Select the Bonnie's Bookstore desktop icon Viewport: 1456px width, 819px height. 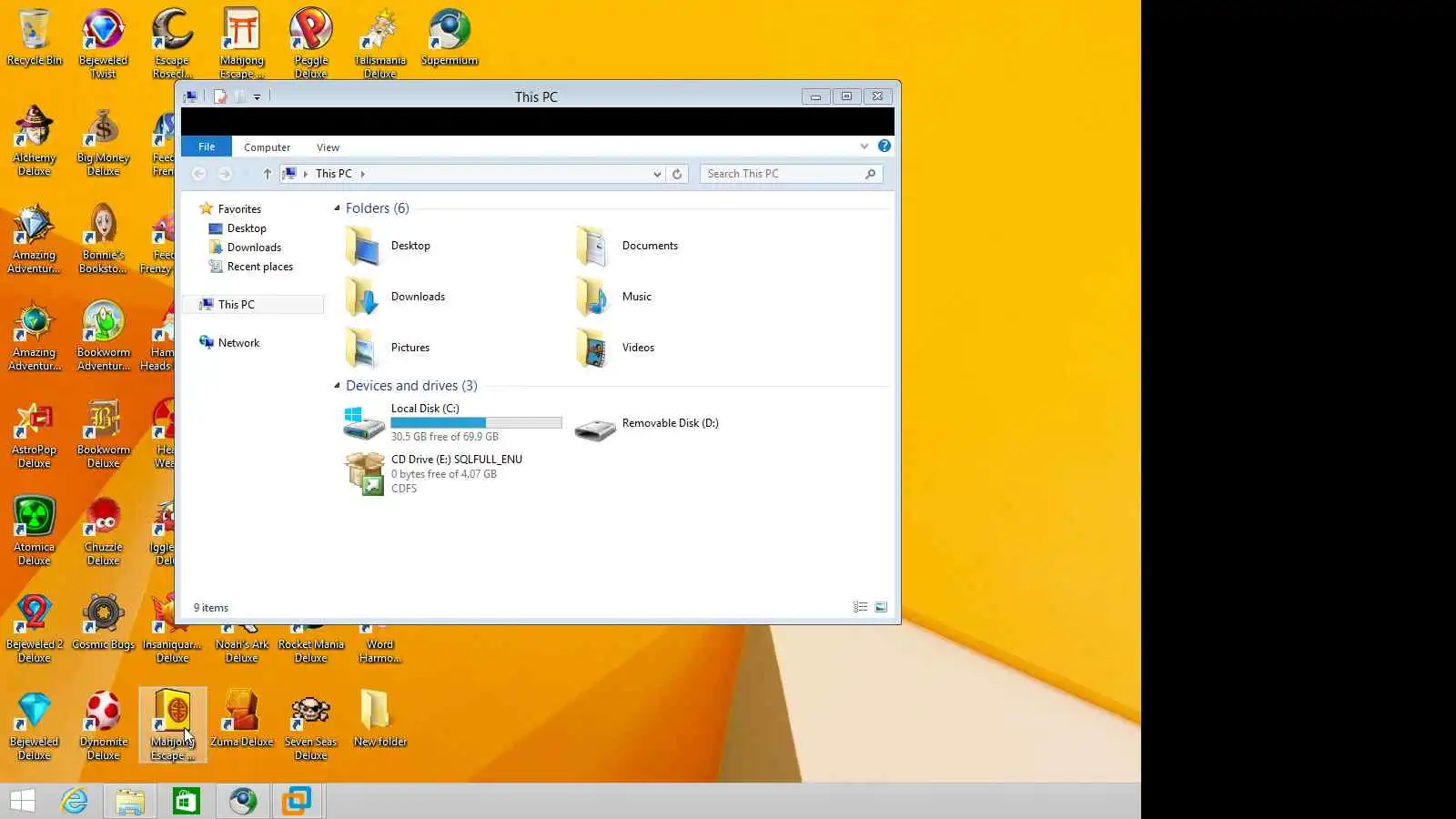(x=103, y=238)
